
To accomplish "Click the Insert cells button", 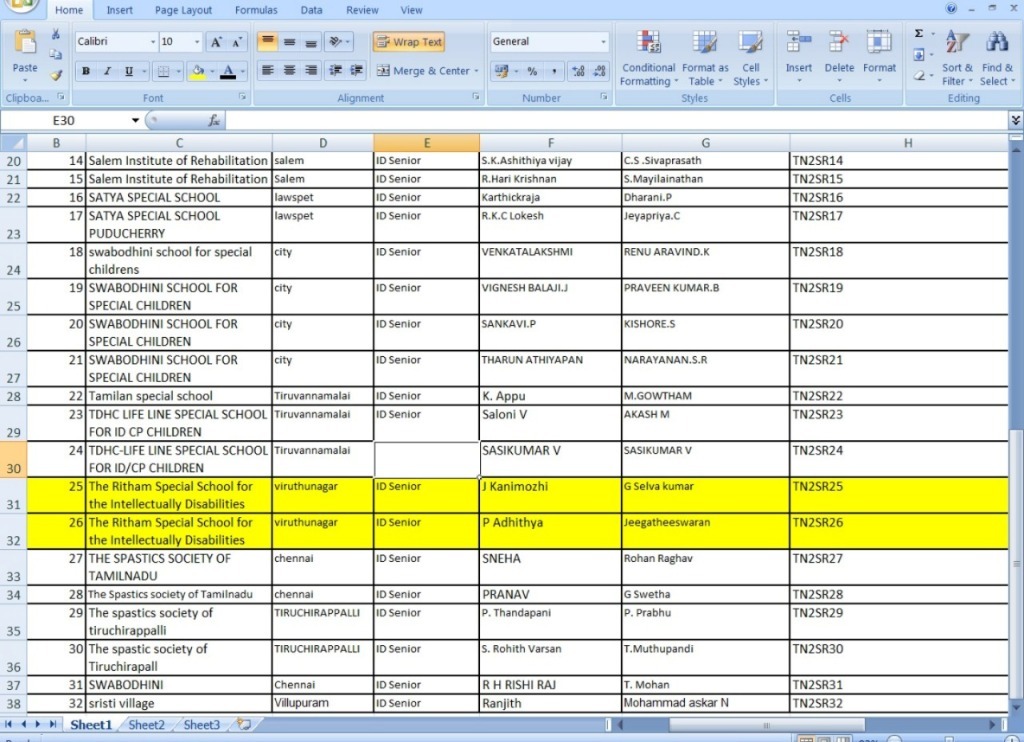I will coord(799,57).
